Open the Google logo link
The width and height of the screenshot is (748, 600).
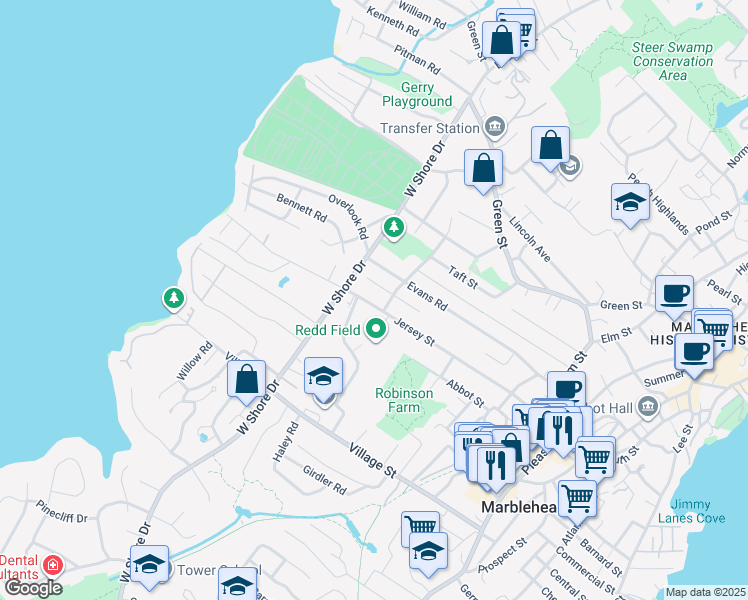pos(33,587)
